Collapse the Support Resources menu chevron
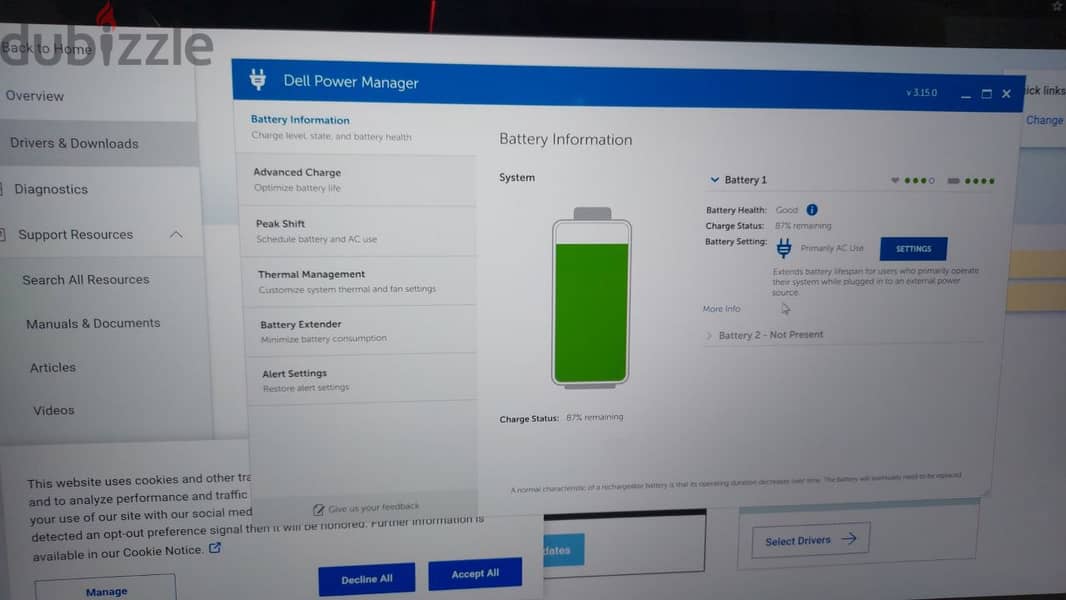This screenshot has height=600, width=1066. coord(176,234)
